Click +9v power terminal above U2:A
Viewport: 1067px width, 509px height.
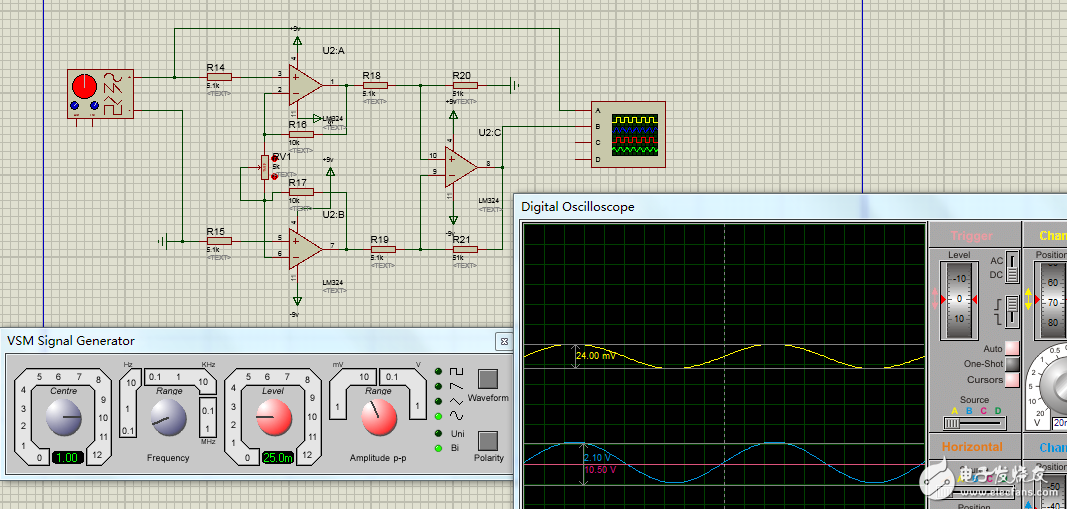click(x=297, y=40)
